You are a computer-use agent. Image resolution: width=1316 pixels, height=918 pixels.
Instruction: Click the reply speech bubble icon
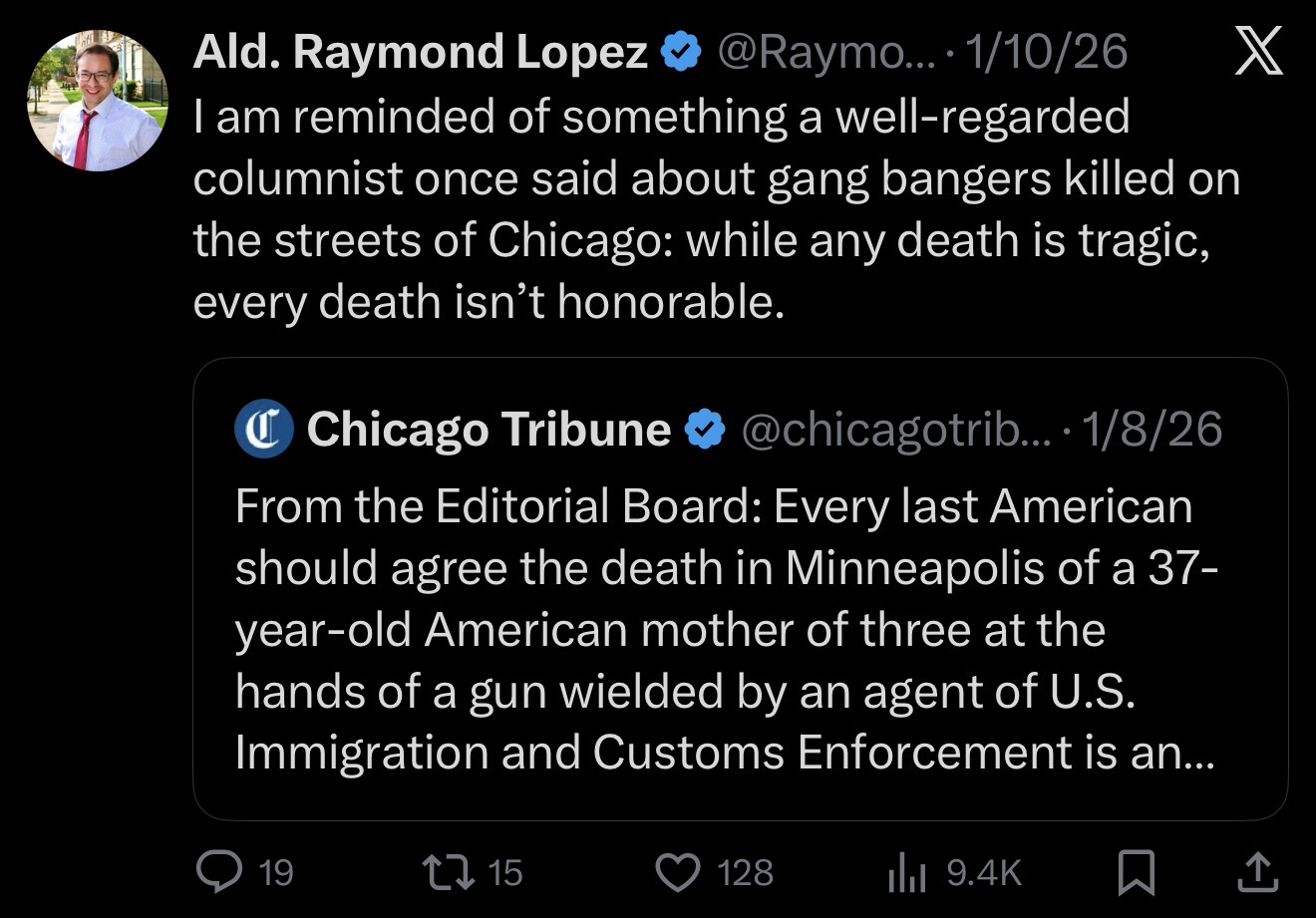214,873
